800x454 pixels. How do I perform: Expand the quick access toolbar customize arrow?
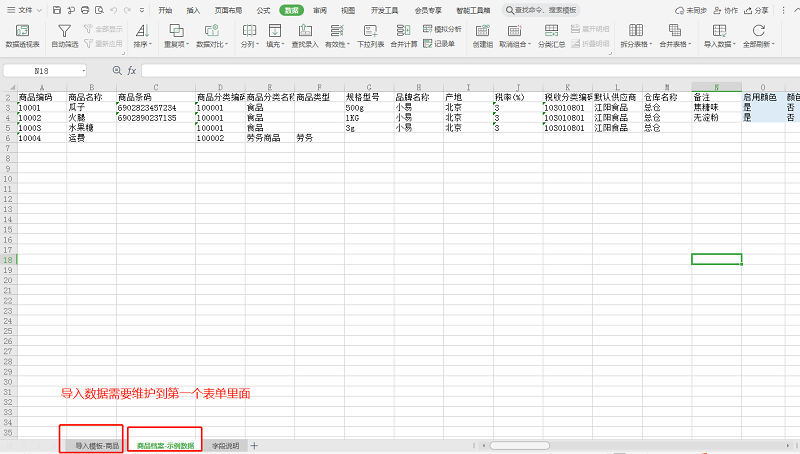142,10
